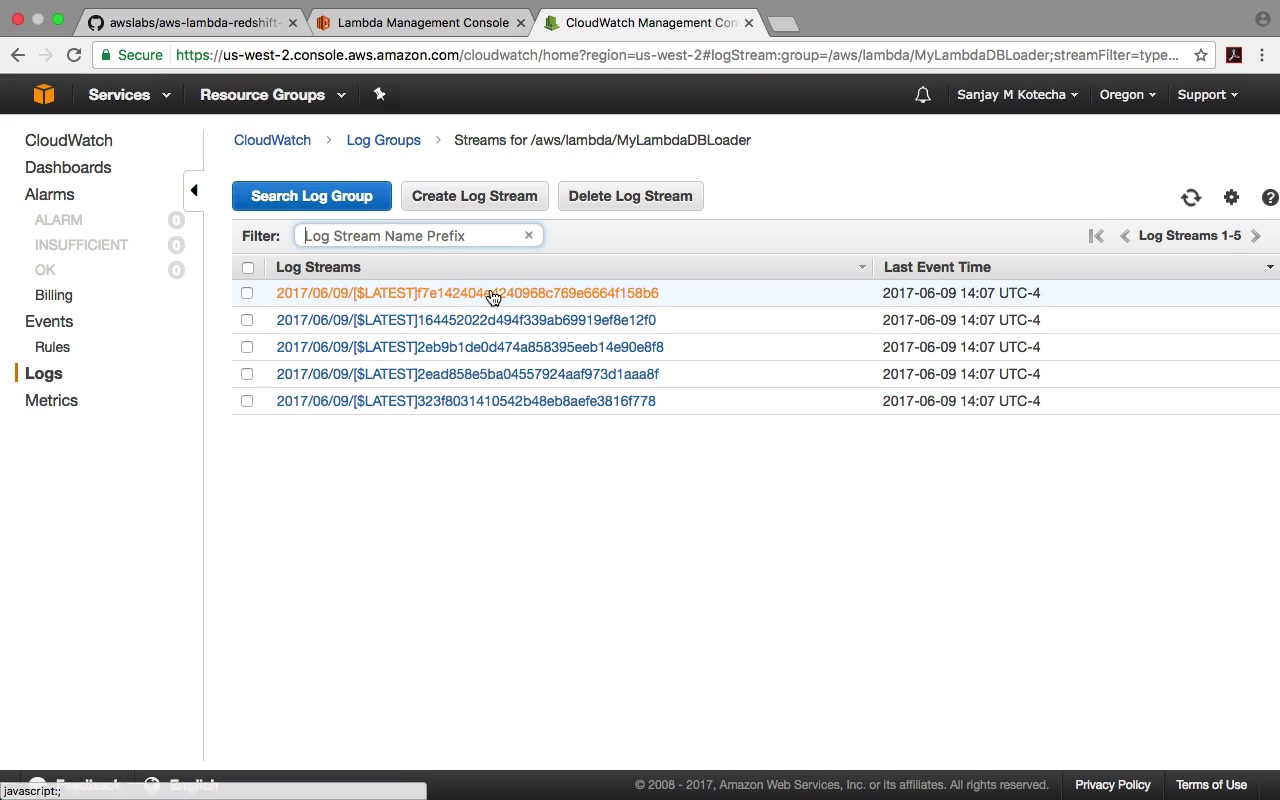
Task: Open the CloudWatch sidebar heading link
Action: click(x=69, y=140)
